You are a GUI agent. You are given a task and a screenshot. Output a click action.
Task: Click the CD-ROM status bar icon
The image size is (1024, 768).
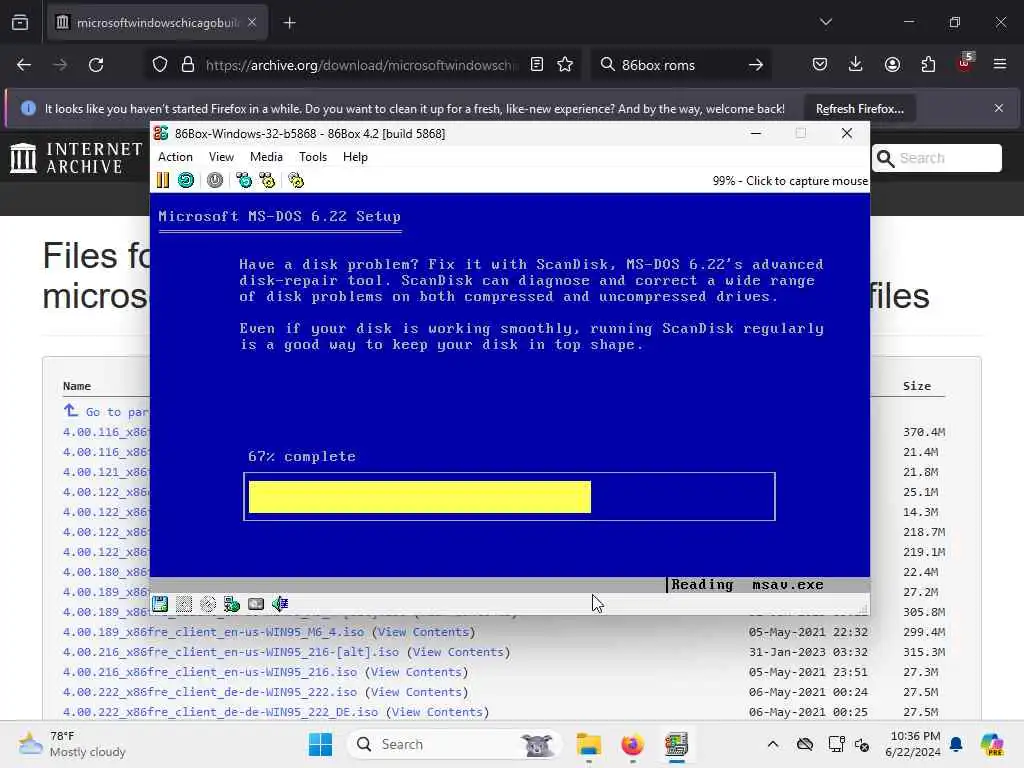click(x=208, y=604)
